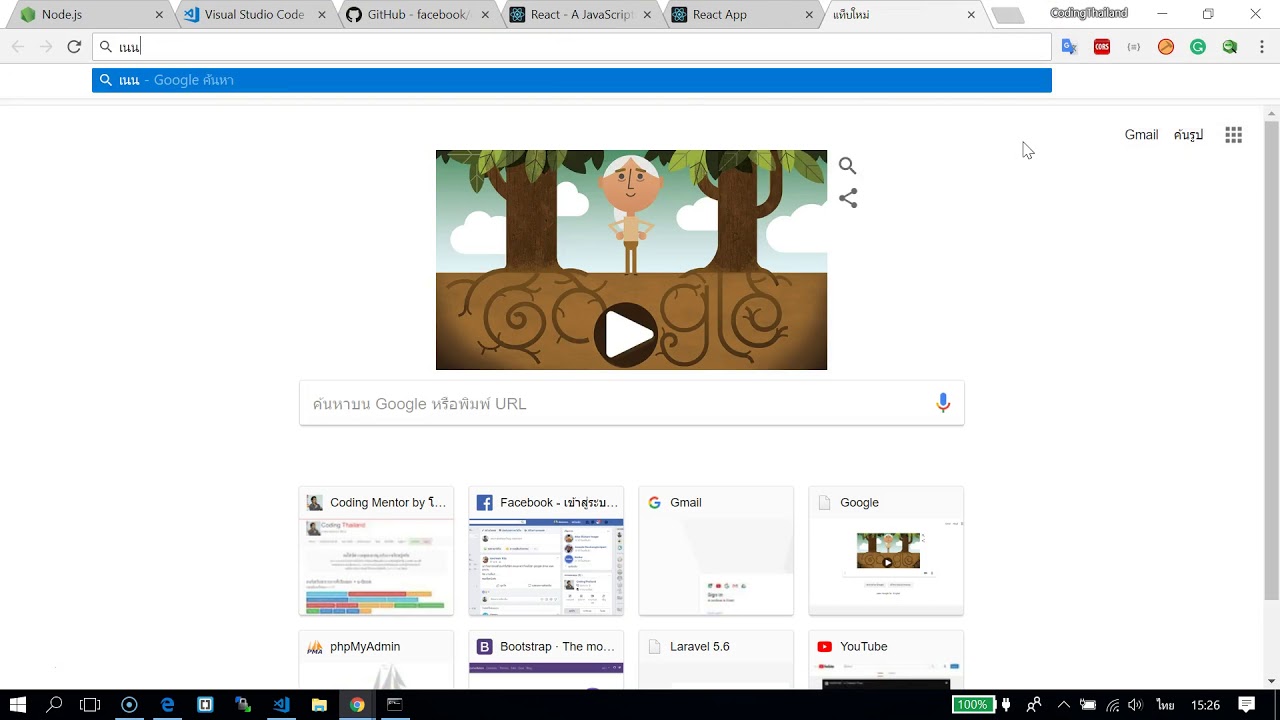Show hidden system tray icons
The width and height of the screenshot is (1280, 720).
1064,705
